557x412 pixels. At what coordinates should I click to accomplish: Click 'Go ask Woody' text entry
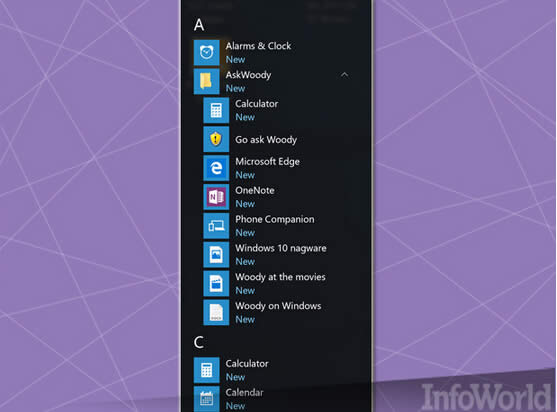[266, 140]
